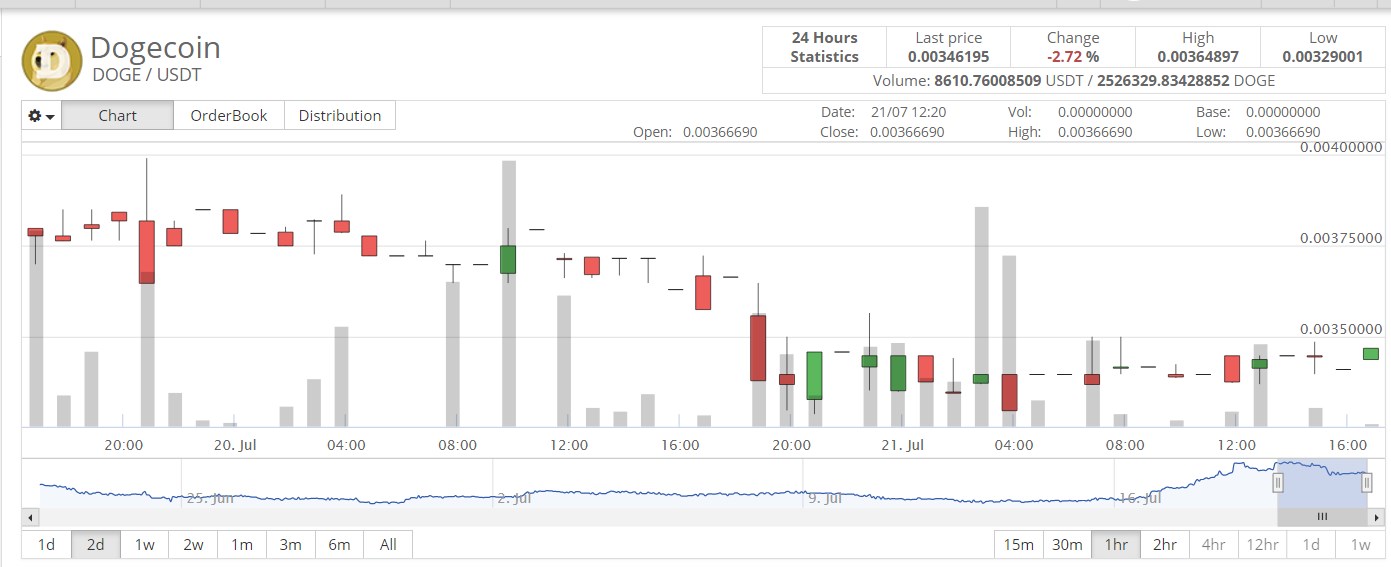The image size is (1391, 567).
Task: Click the large green candle near 10:00
Action: 508,259
